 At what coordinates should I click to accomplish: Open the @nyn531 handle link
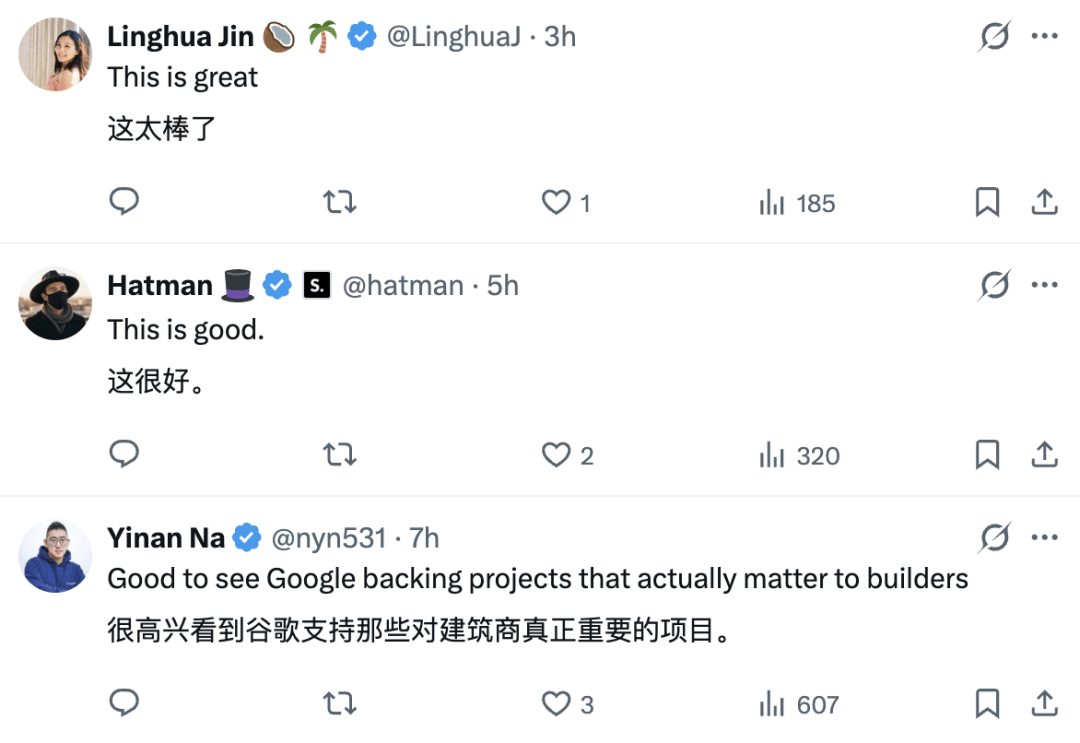tap(328, 538)
